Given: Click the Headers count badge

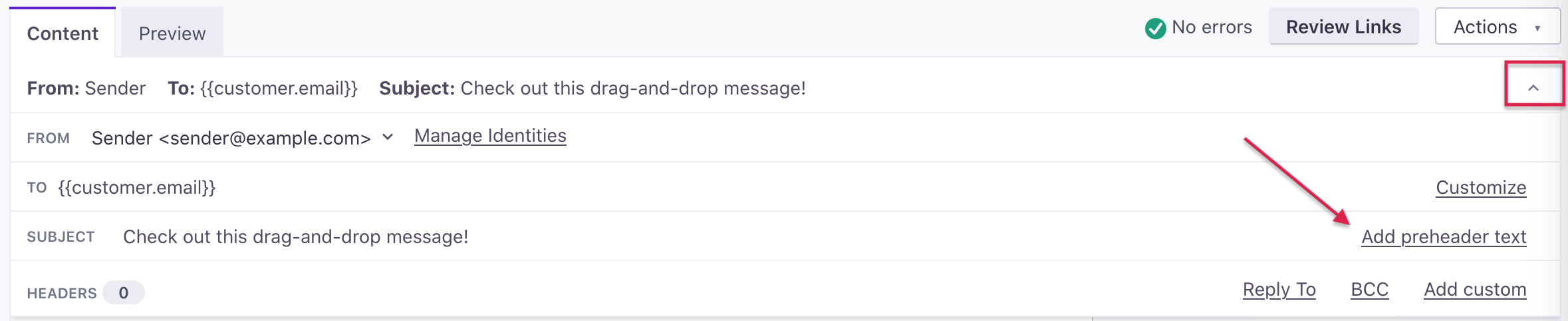Looking at the screenshot, I should [124, 293].
